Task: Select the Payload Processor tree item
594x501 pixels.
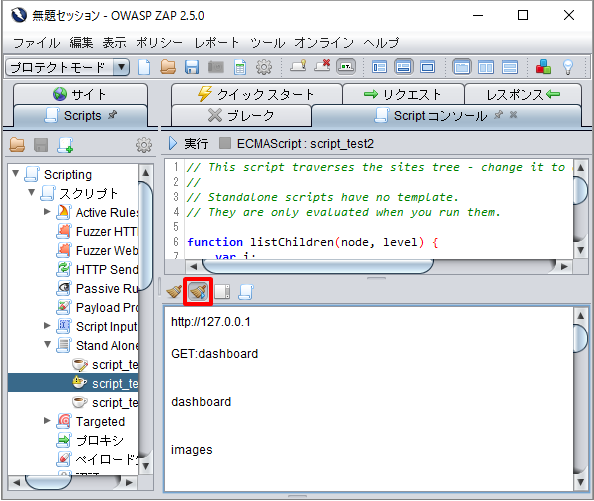Action: tap(97, 307)
